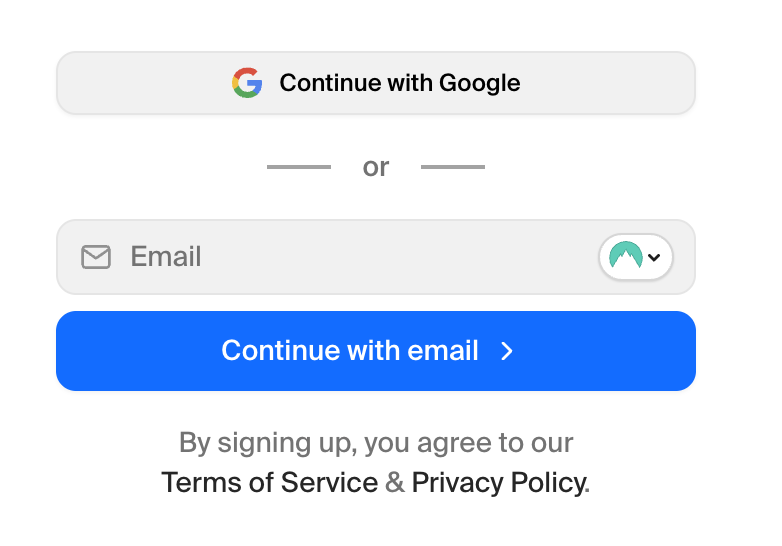Image resolution: width=782 pixels, height=546 pixels.
Task: Click the divider line right of "or"
Action: 453,167
